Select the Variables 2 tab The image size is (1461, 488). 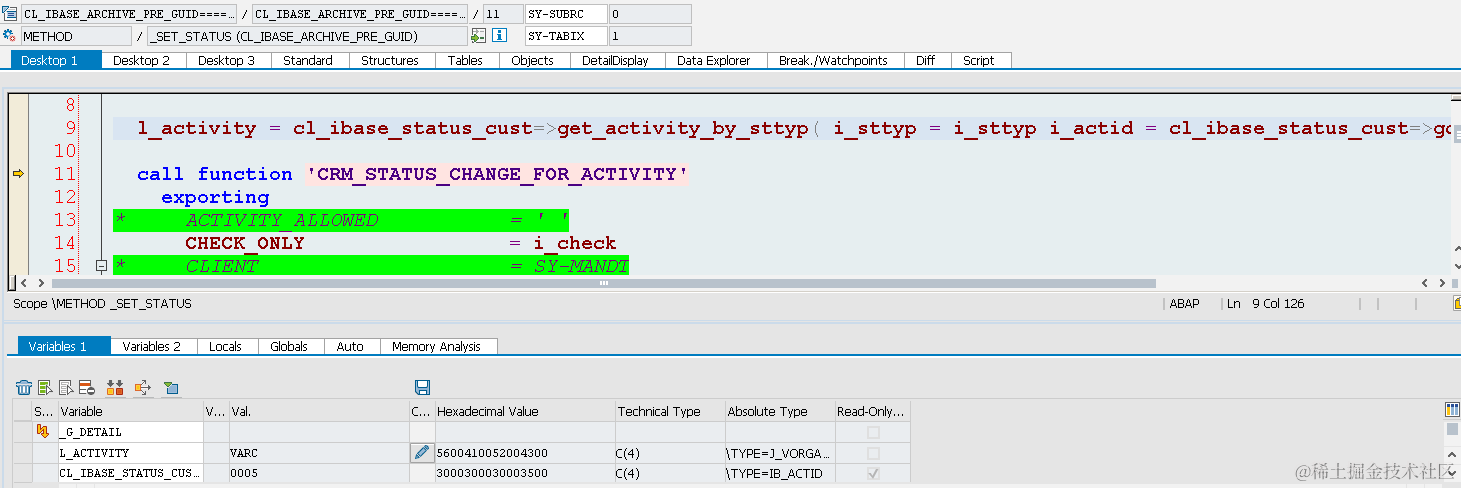tap(152, 346)
